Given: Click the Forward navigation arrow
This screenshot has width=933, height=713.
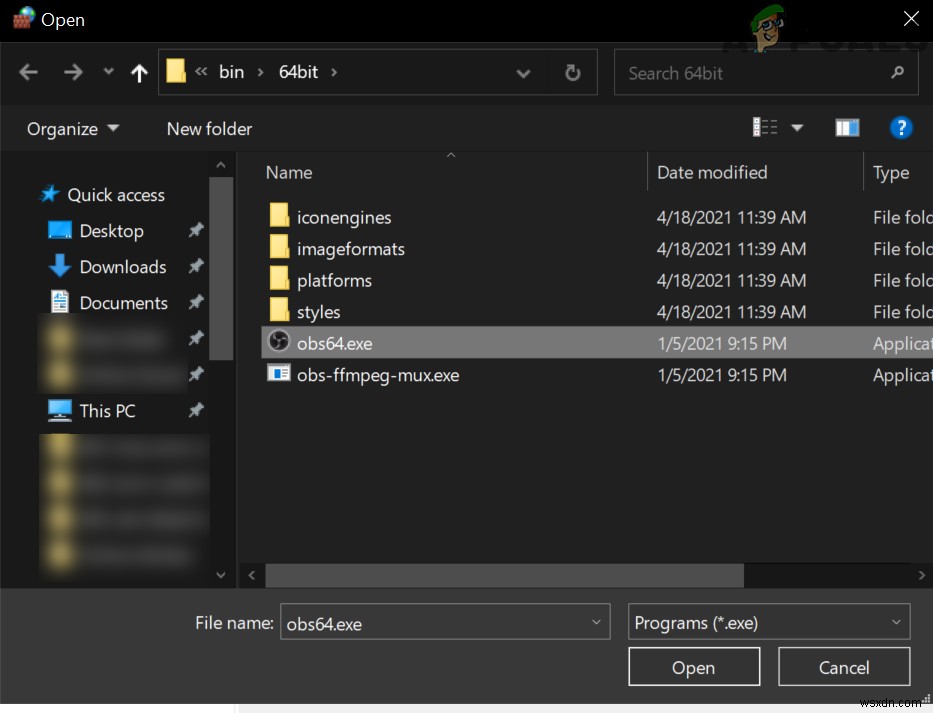Looking at the screenshot, I should point(73,71).
